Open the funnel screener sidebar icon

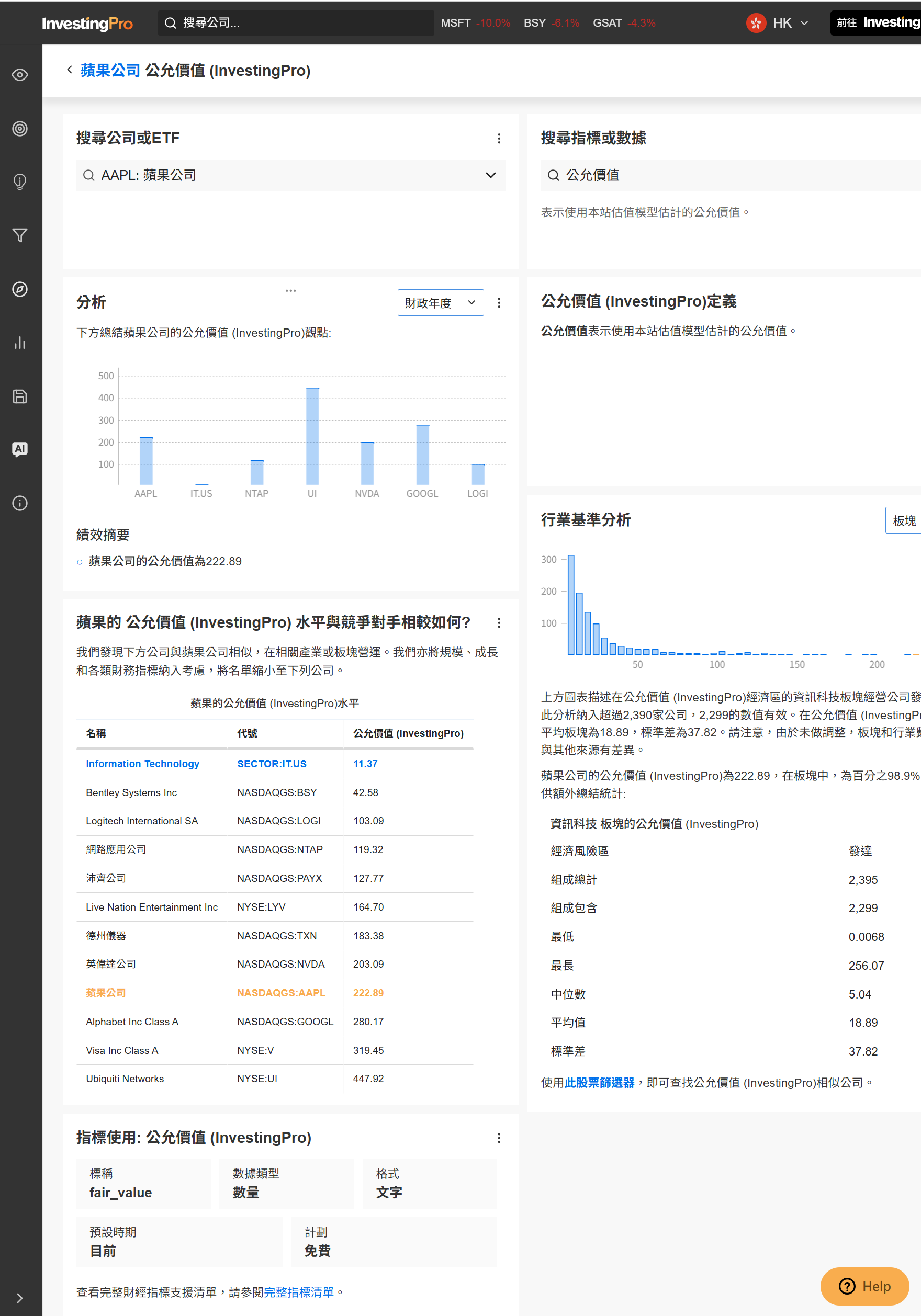click(20, 235)
